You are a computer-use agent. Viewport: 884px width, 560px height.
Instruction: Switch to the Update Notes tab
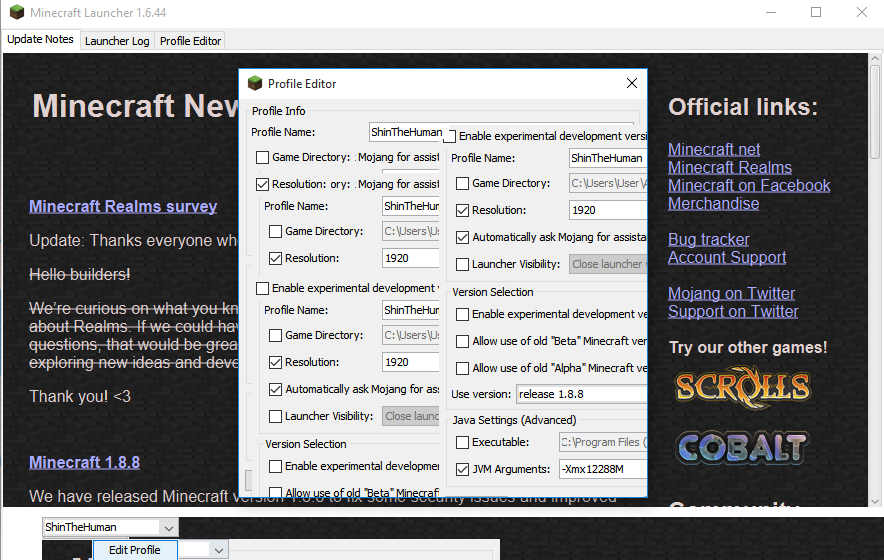[x=40, y=39]
